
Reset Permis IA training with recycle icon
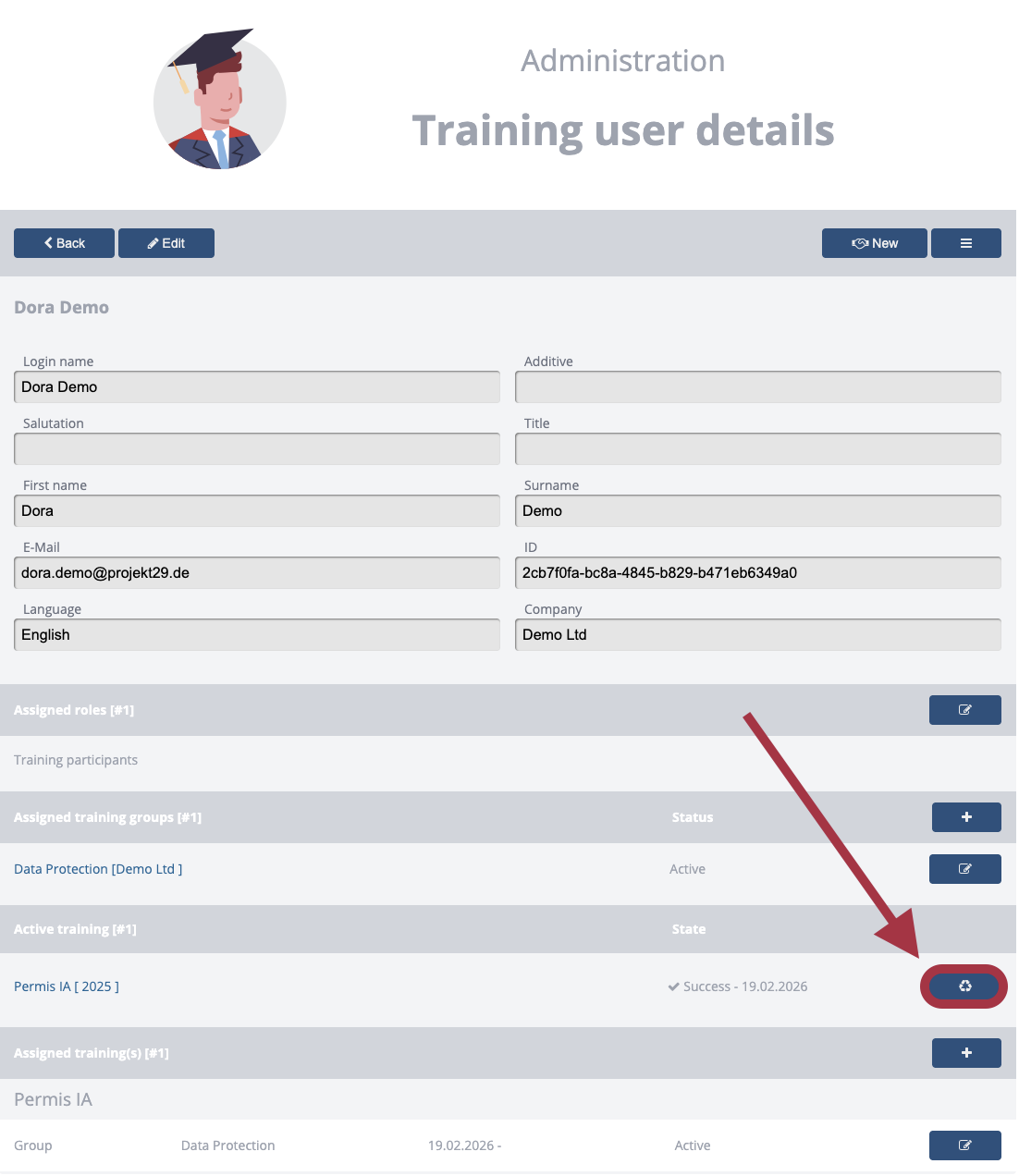pos(964,986)
